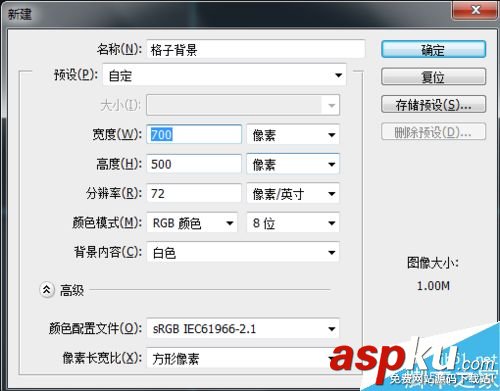
Task: Close the 新建 dialog window
Action: coord(476,10)
